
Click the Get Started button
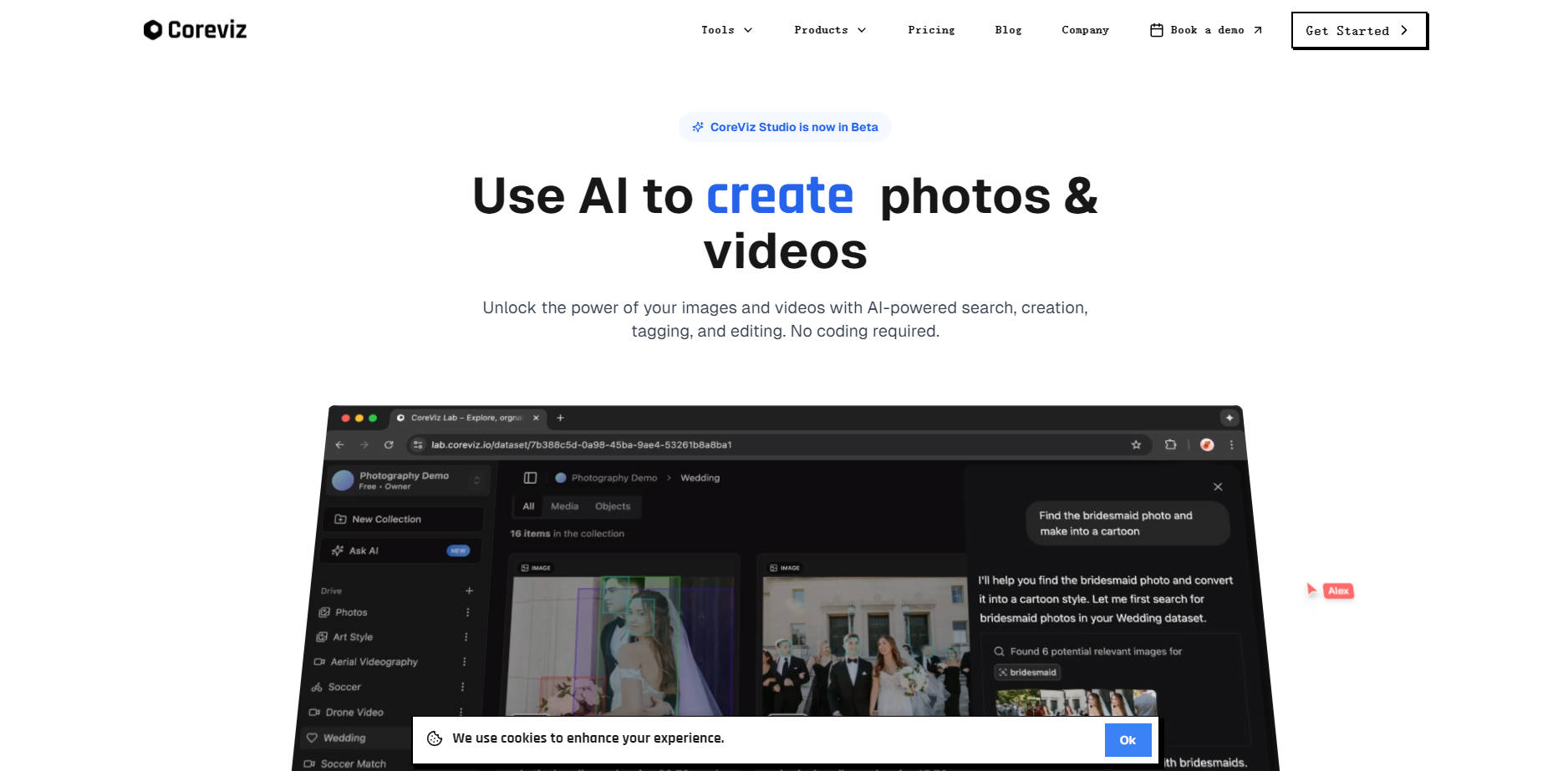click(1358, 30)
